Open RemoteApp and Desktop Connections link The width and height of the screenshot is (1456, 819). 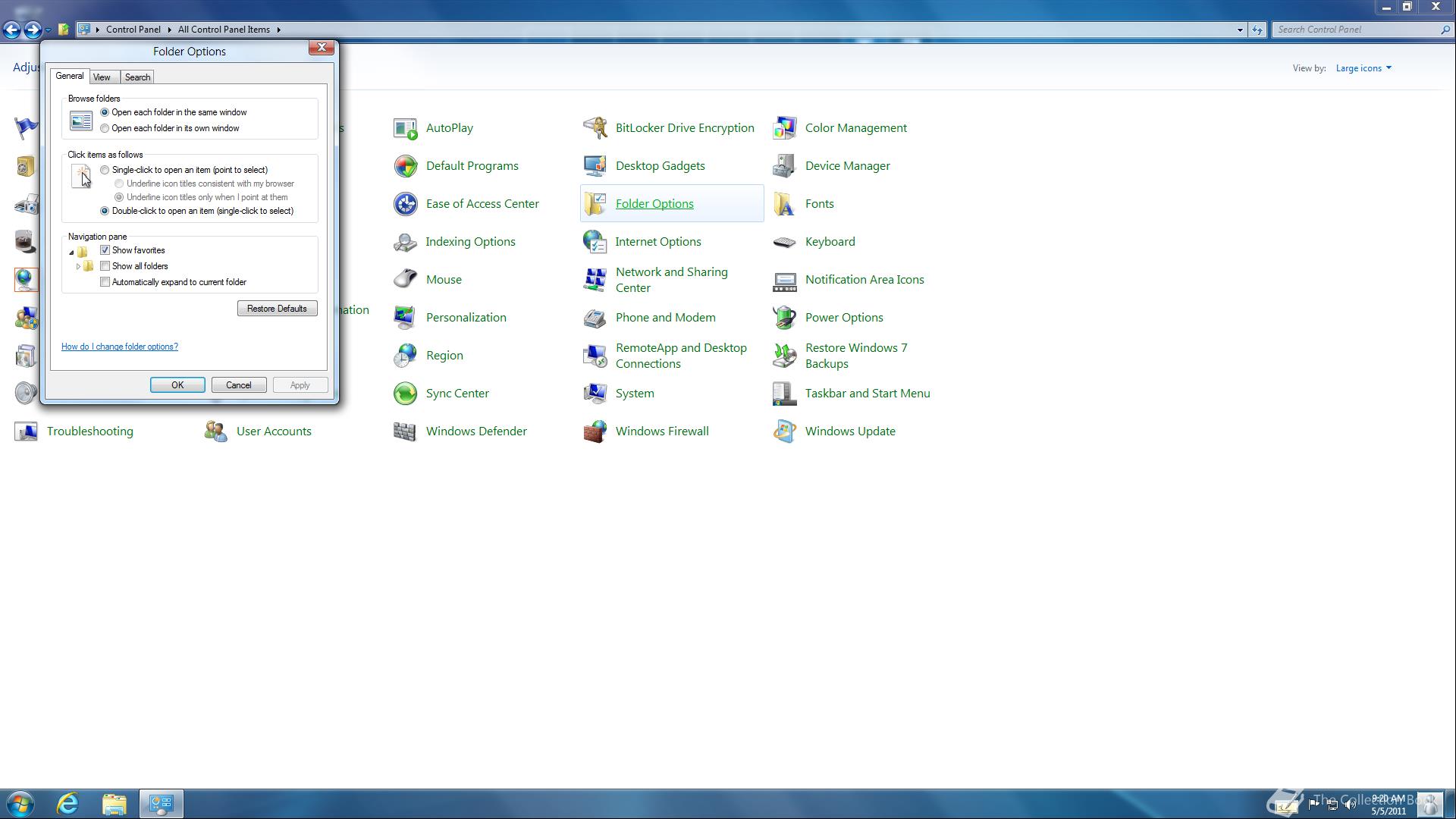click(681, 356)
